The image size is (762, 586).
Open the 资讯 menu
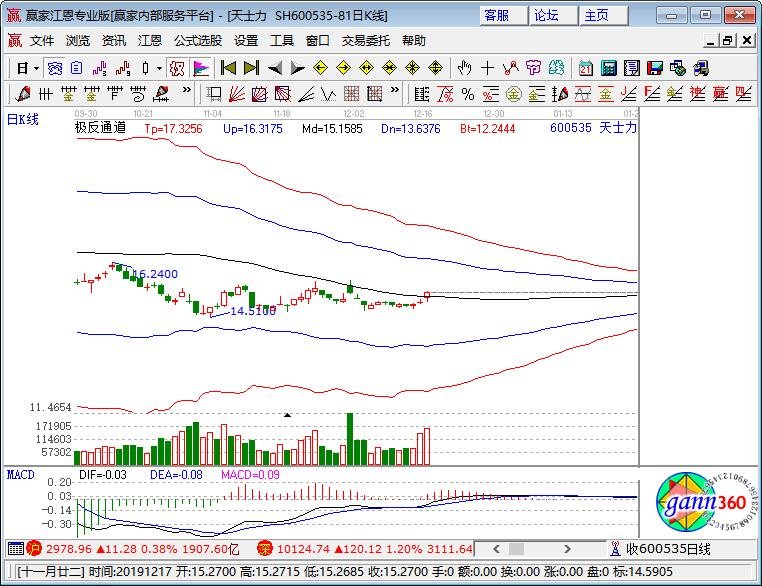pos(114,41)
